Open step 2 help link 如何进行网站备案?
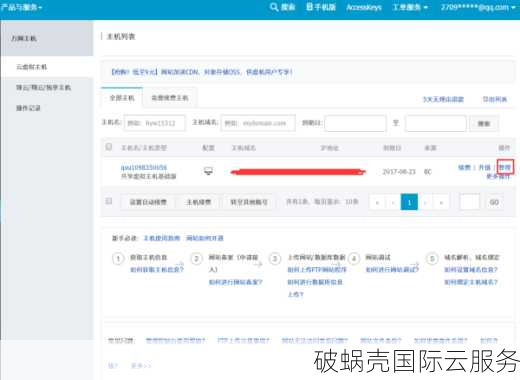The height and width of the screenshot is (380, 520). coord(236,282)
